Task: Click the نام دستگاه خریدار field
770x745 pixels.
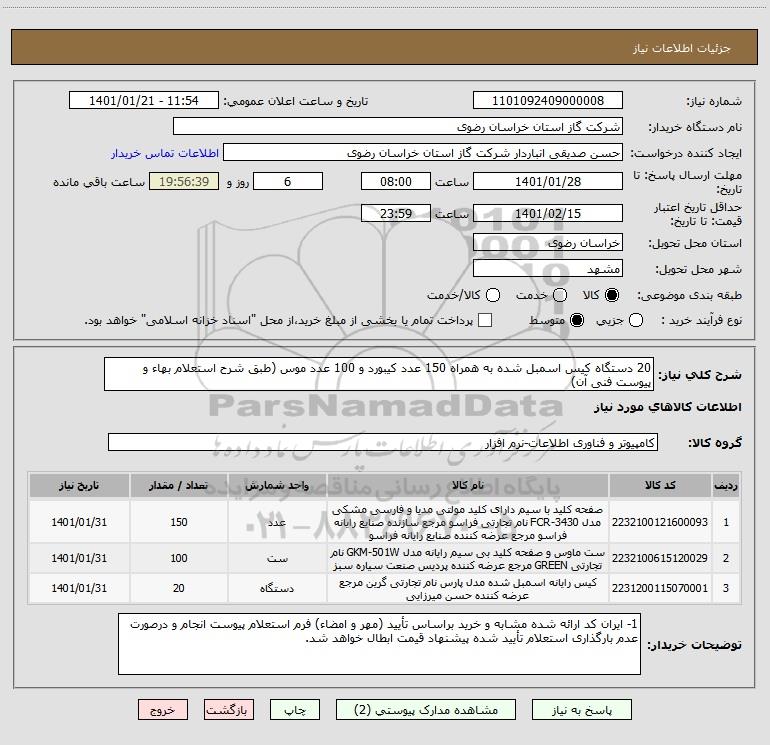Action: (398, 126)
